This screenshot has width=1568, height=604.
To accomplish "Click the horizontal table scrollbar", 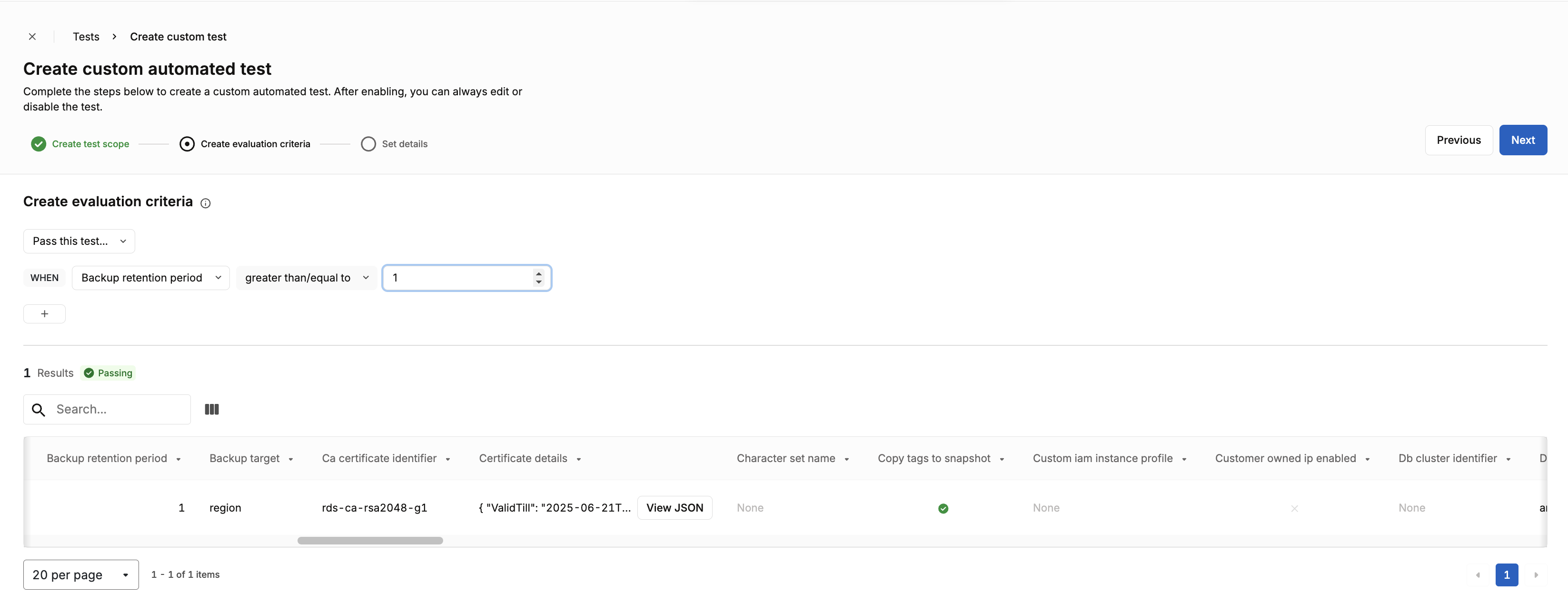I will pos(370,541).
